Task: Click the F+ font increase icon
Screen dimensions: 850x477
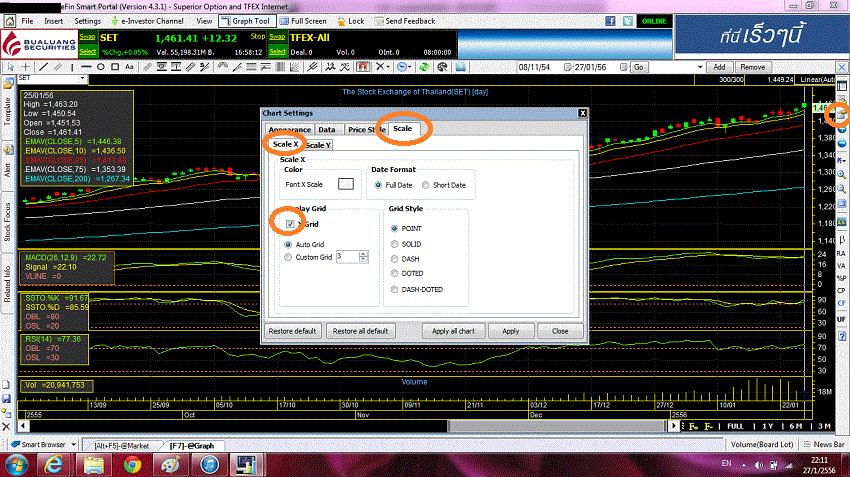Action: click(693, 426)
